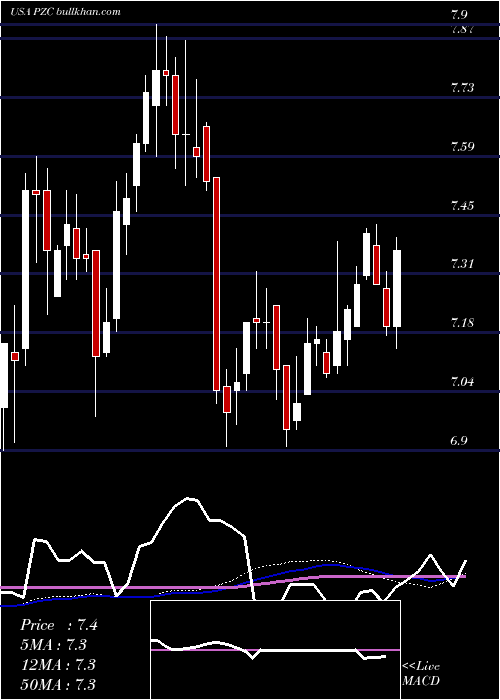
Task: Click the Live MACD inset chart
Action: [275, 650]
